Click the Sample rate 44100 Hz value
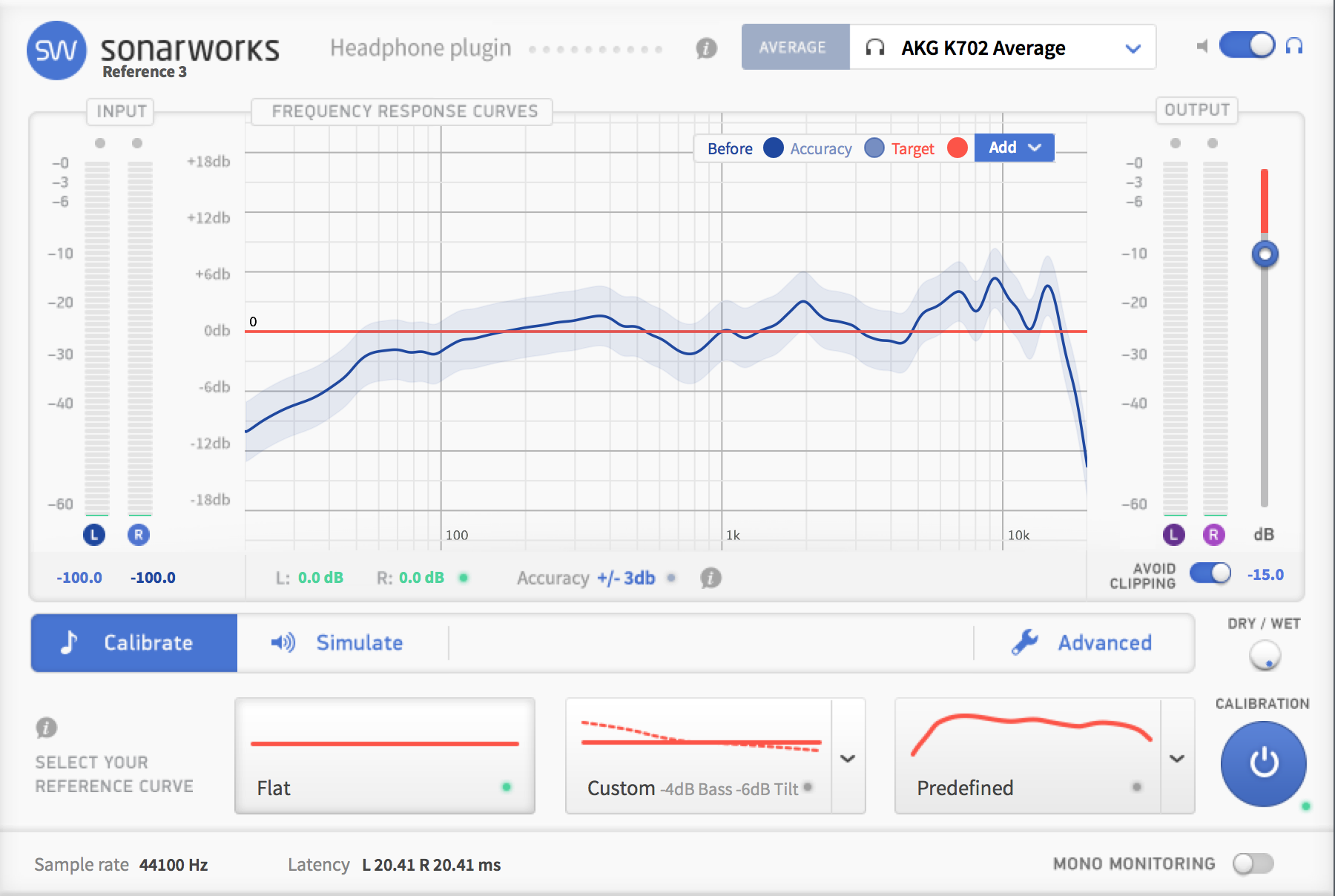Viewport: 1335px width, 896px height. coord(174,865)
